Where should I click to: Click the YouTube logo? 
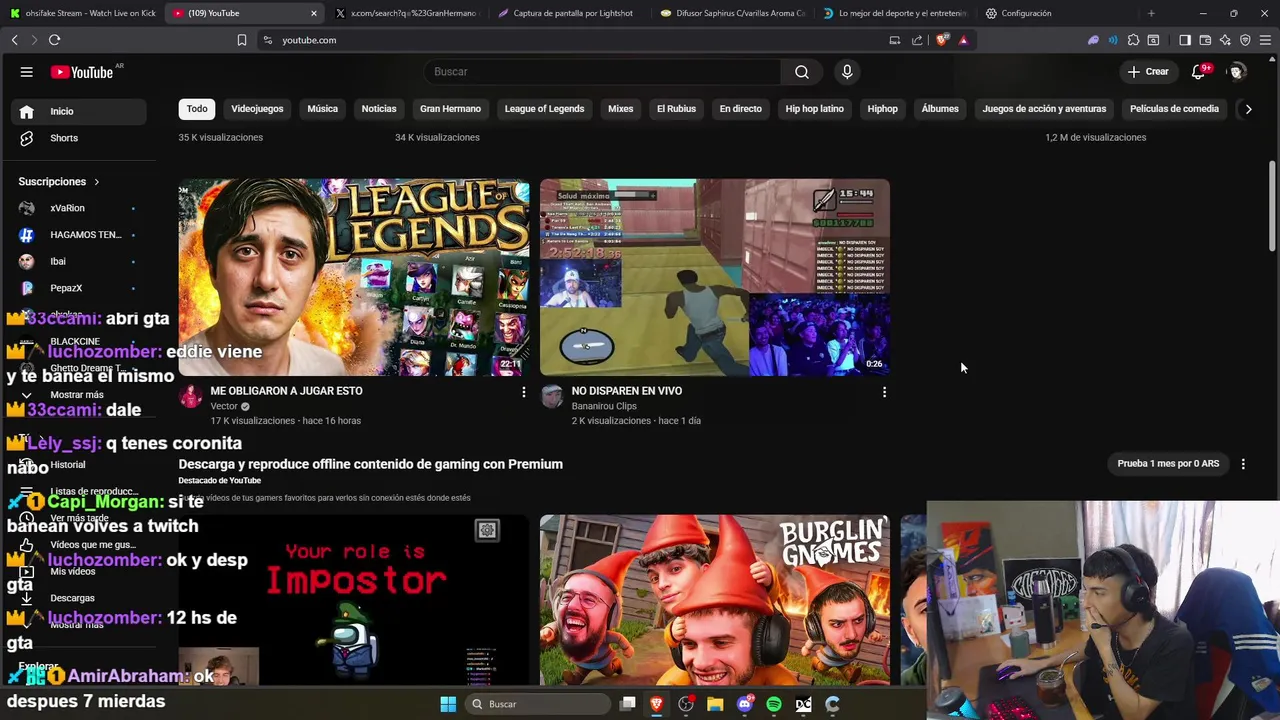point(82,72)
